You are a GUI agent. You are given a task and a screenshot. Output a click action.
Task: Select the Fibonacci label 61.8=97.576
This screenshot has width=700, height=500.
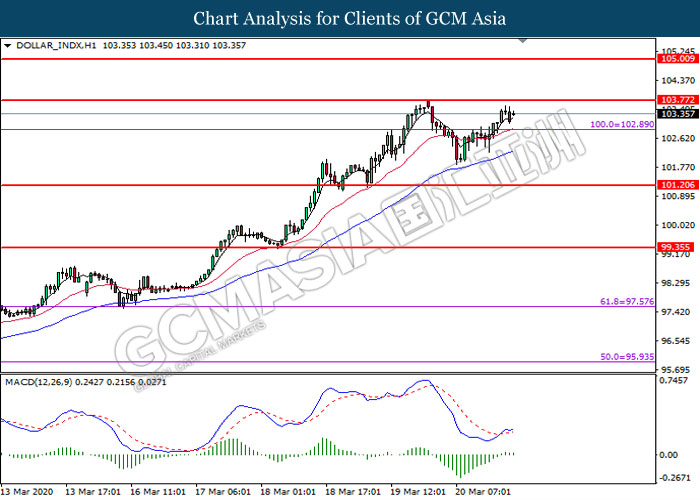[627, 302]
